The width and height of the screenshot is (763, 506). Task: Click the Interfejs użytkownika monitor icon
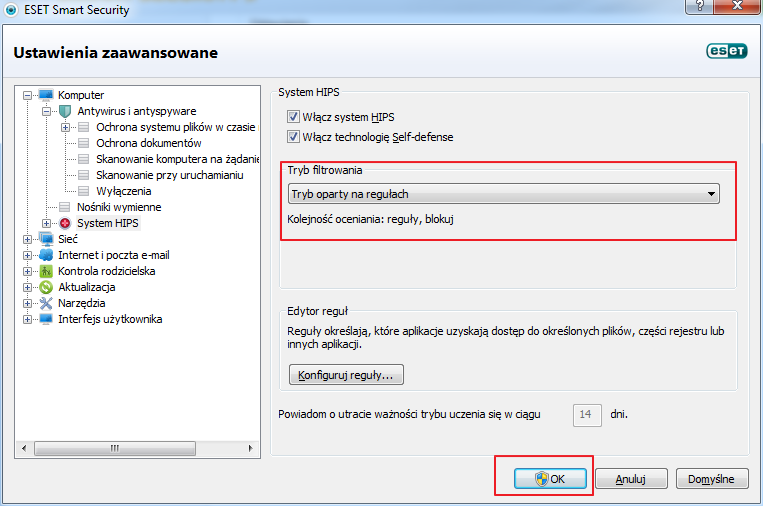(x=46, y=319)
